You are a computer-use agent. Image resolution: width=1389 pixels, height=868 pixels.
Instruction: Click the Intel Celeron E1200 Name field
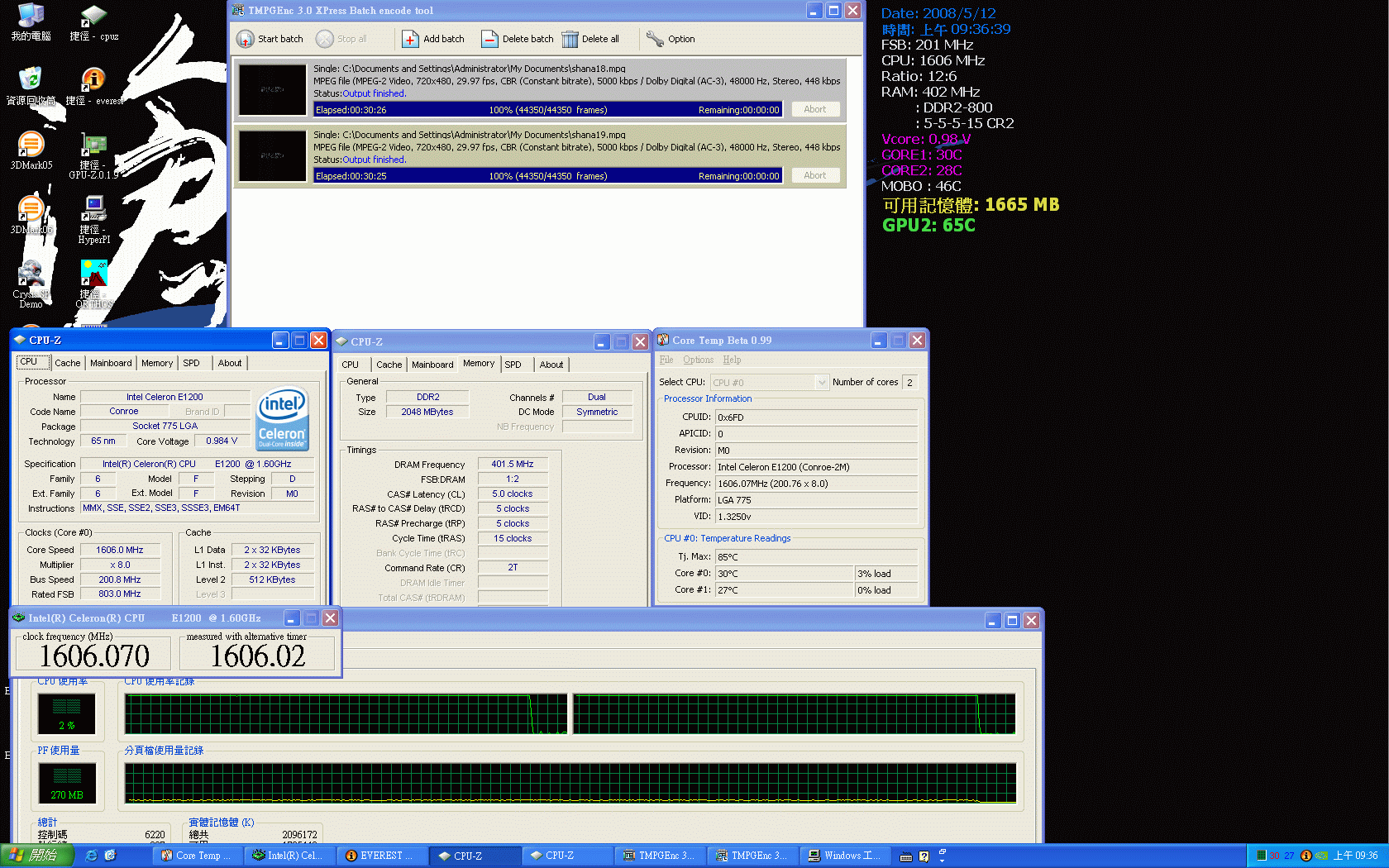(165, 397)
